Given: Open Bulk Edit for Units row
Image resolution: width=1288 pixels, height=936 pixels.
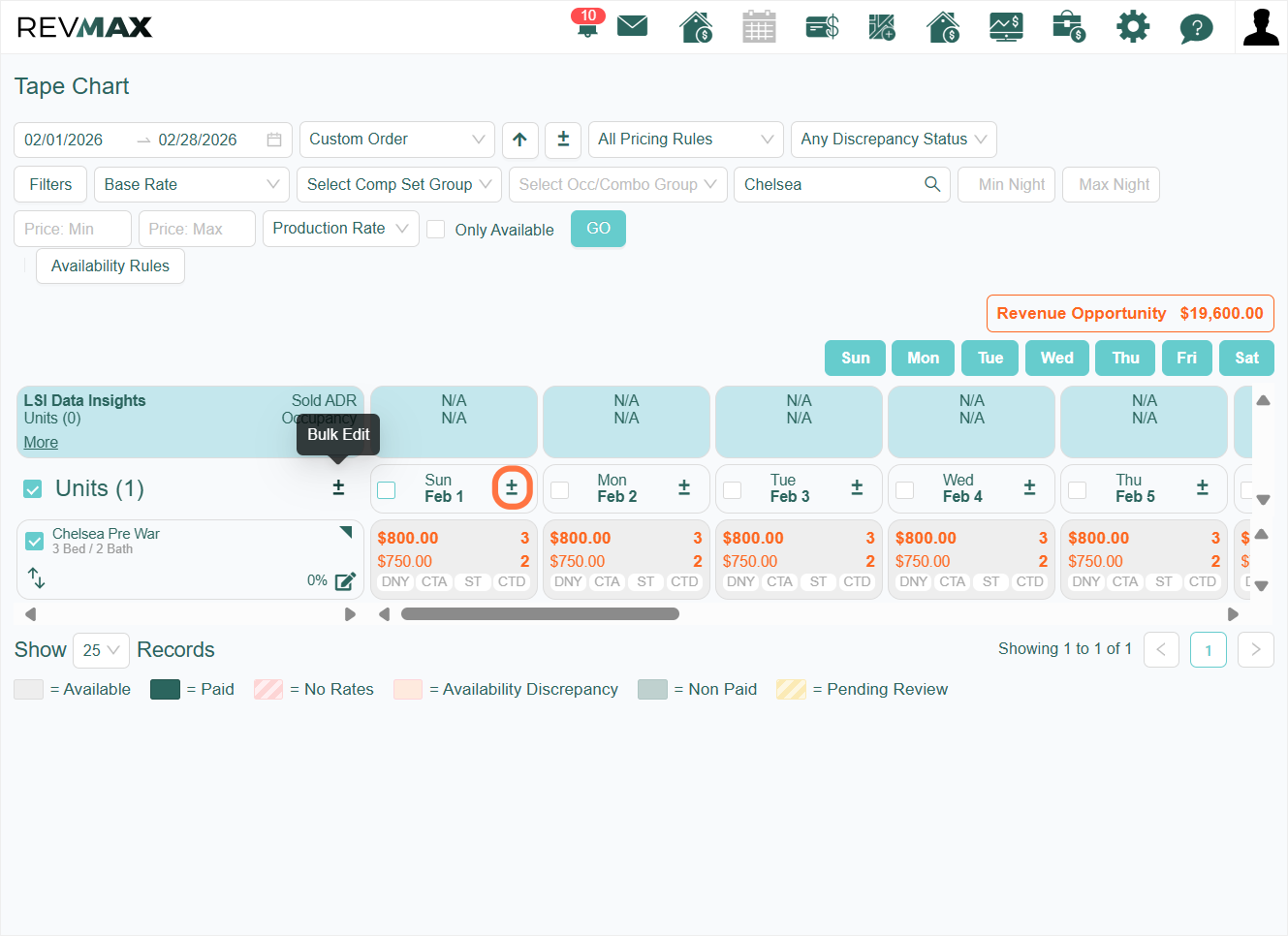Looking at the screenshot, I should coord(338,487).
